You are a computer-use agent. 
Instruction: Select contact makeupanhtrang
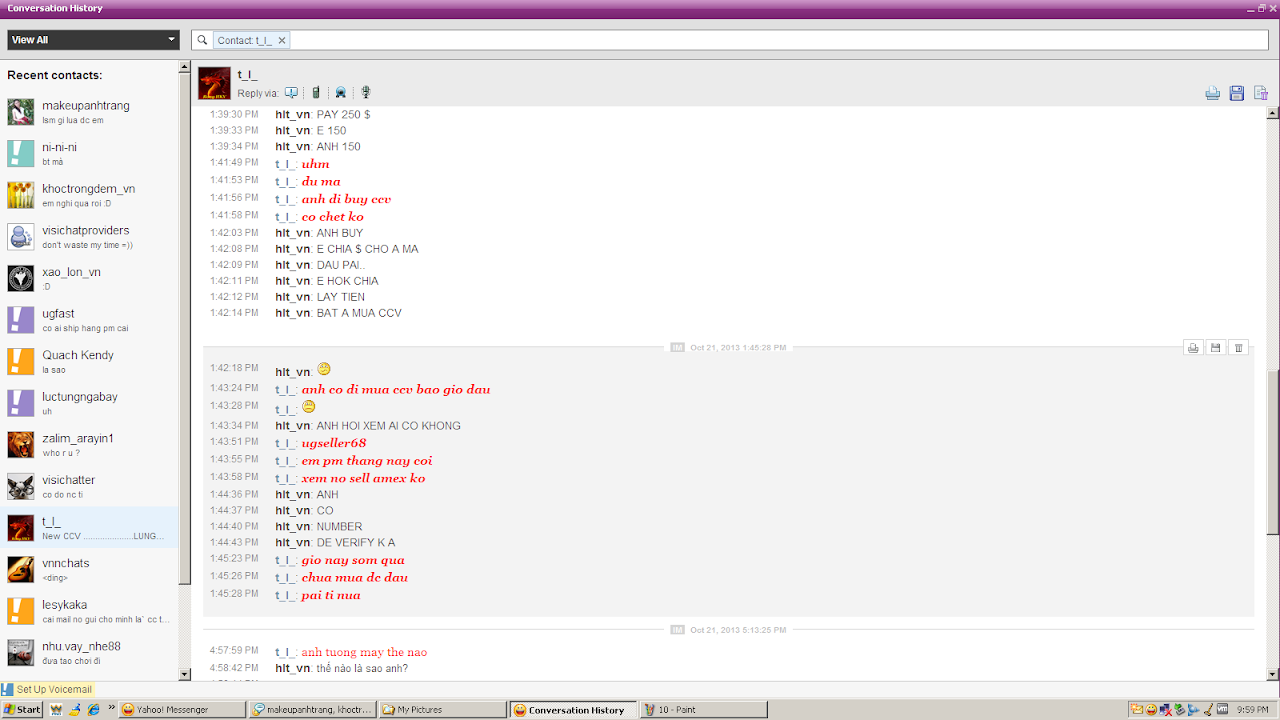pyautogui.click(x=90, y=112)
